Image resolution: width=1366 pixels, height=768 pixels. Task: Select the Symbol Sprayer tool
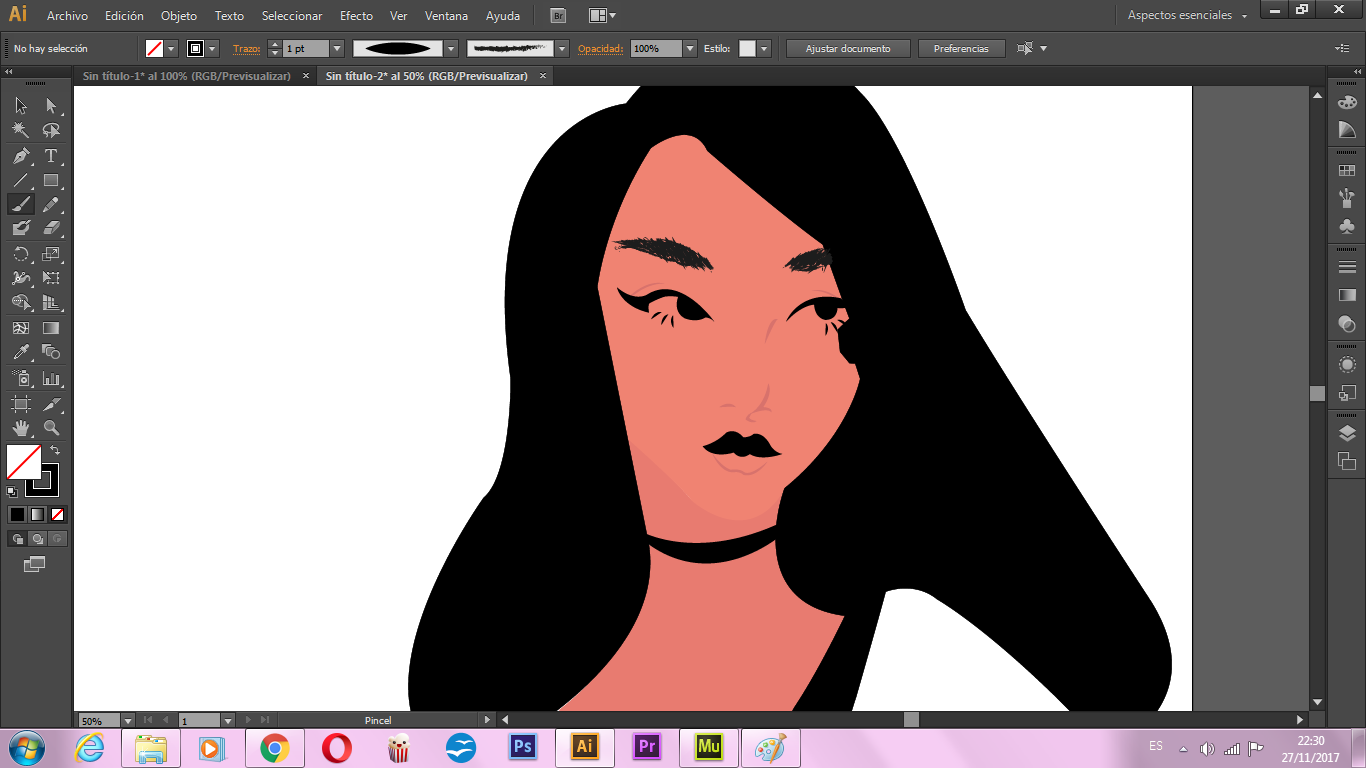coord(21,378)
